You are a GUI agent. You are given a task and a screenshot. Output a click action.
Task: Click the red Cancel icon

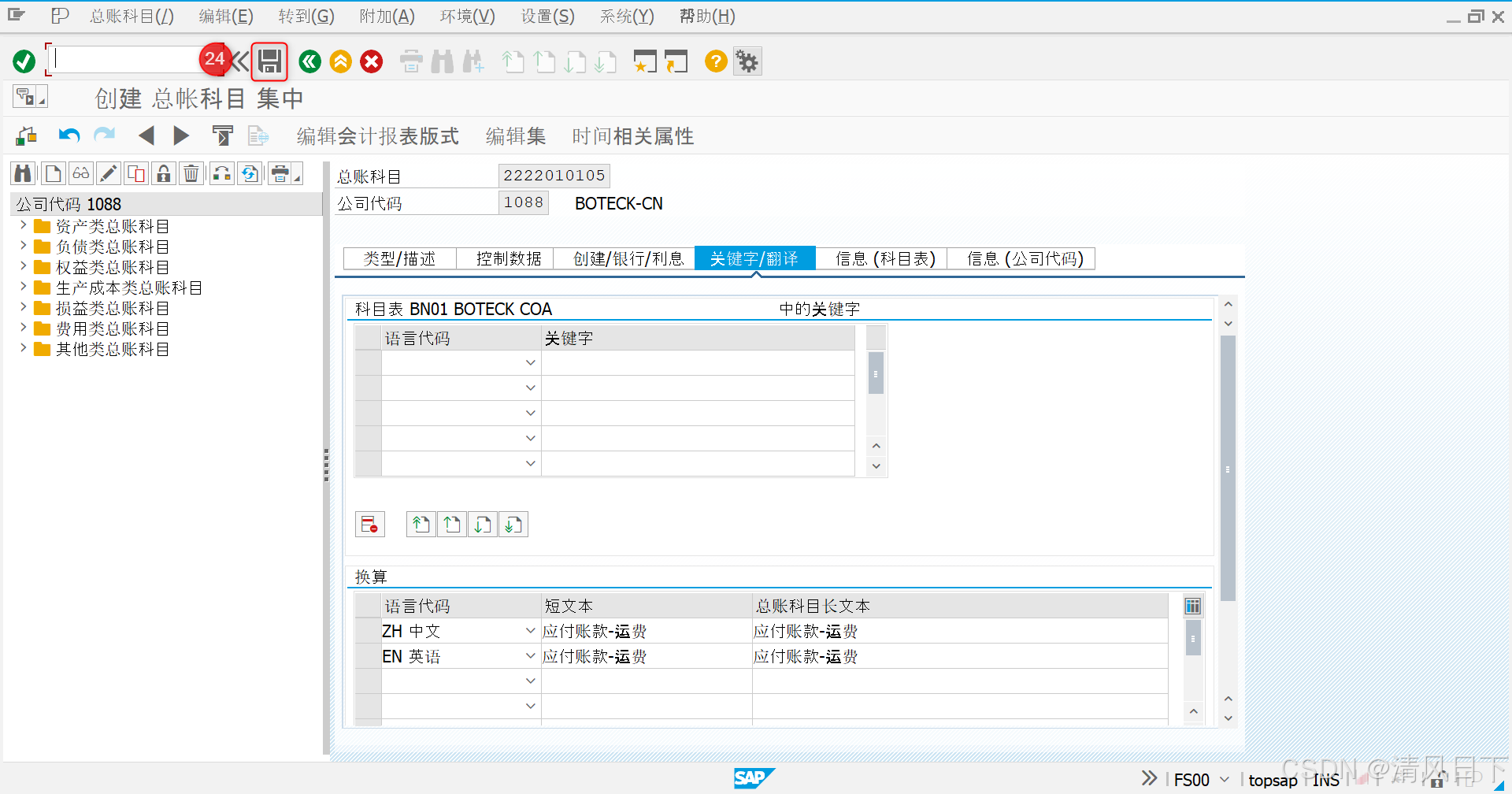tap(372, 61)
